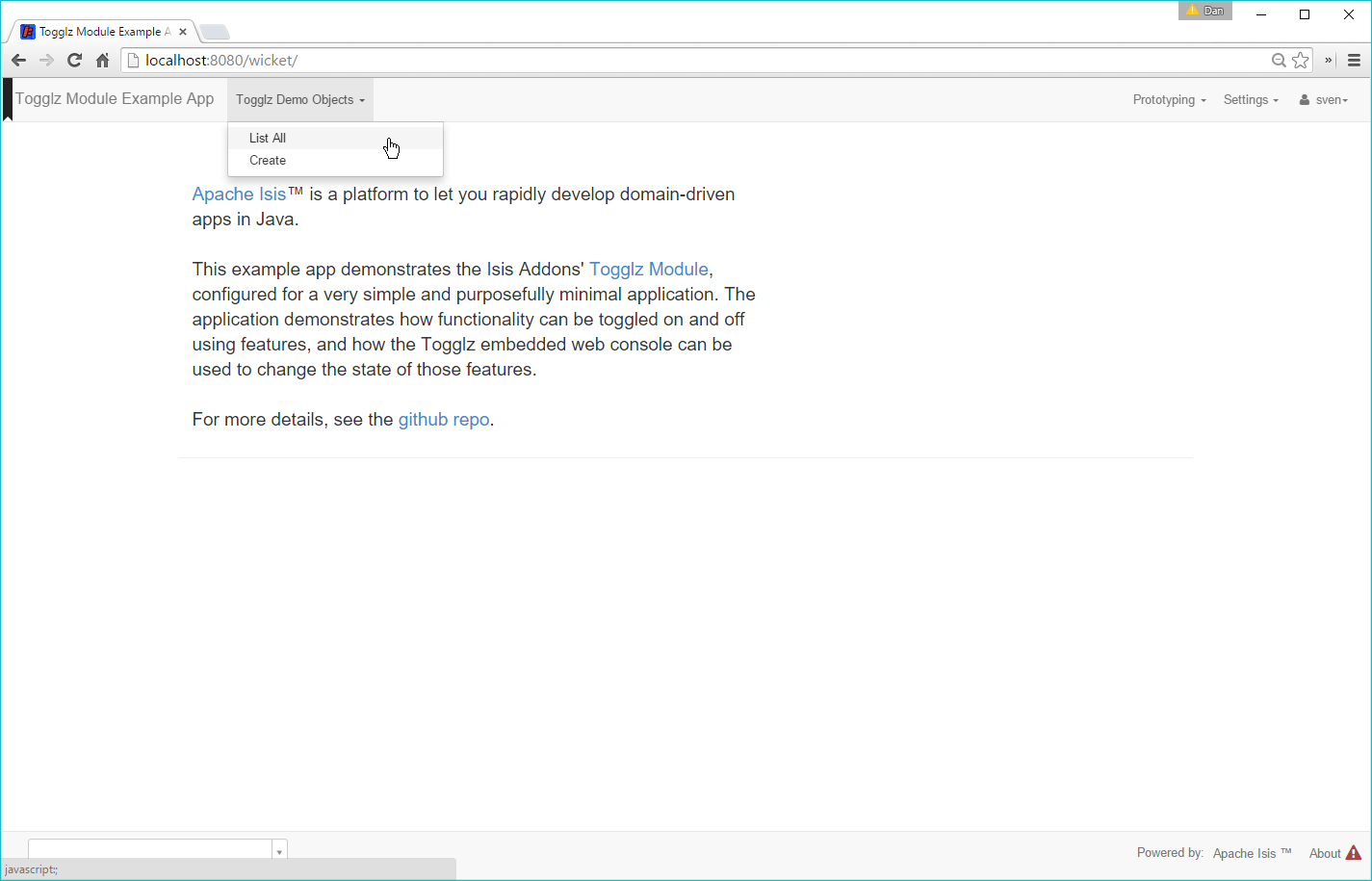Maximize the browser window
This screenshot has height=881, width=1372.
click(x=1305, y=14)
